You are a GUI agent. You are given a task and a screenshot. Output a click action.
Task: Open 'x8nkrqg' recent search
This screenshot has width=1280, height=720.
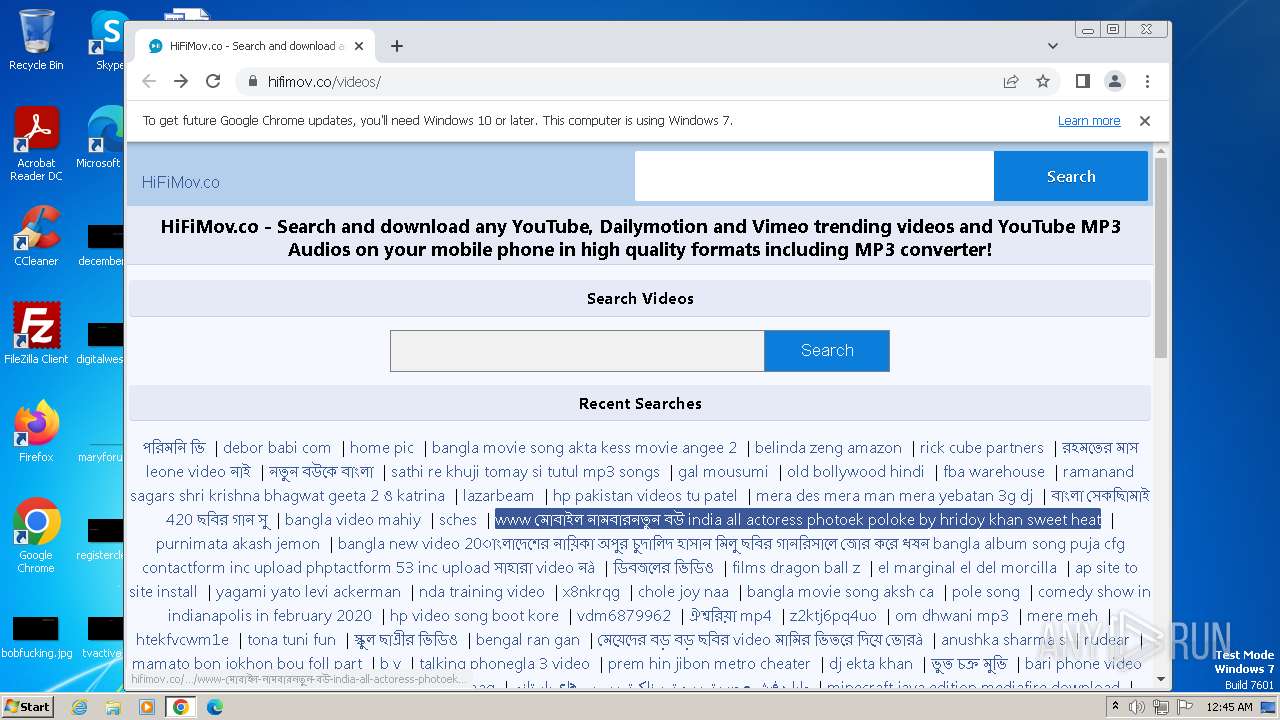click(591, 592)
